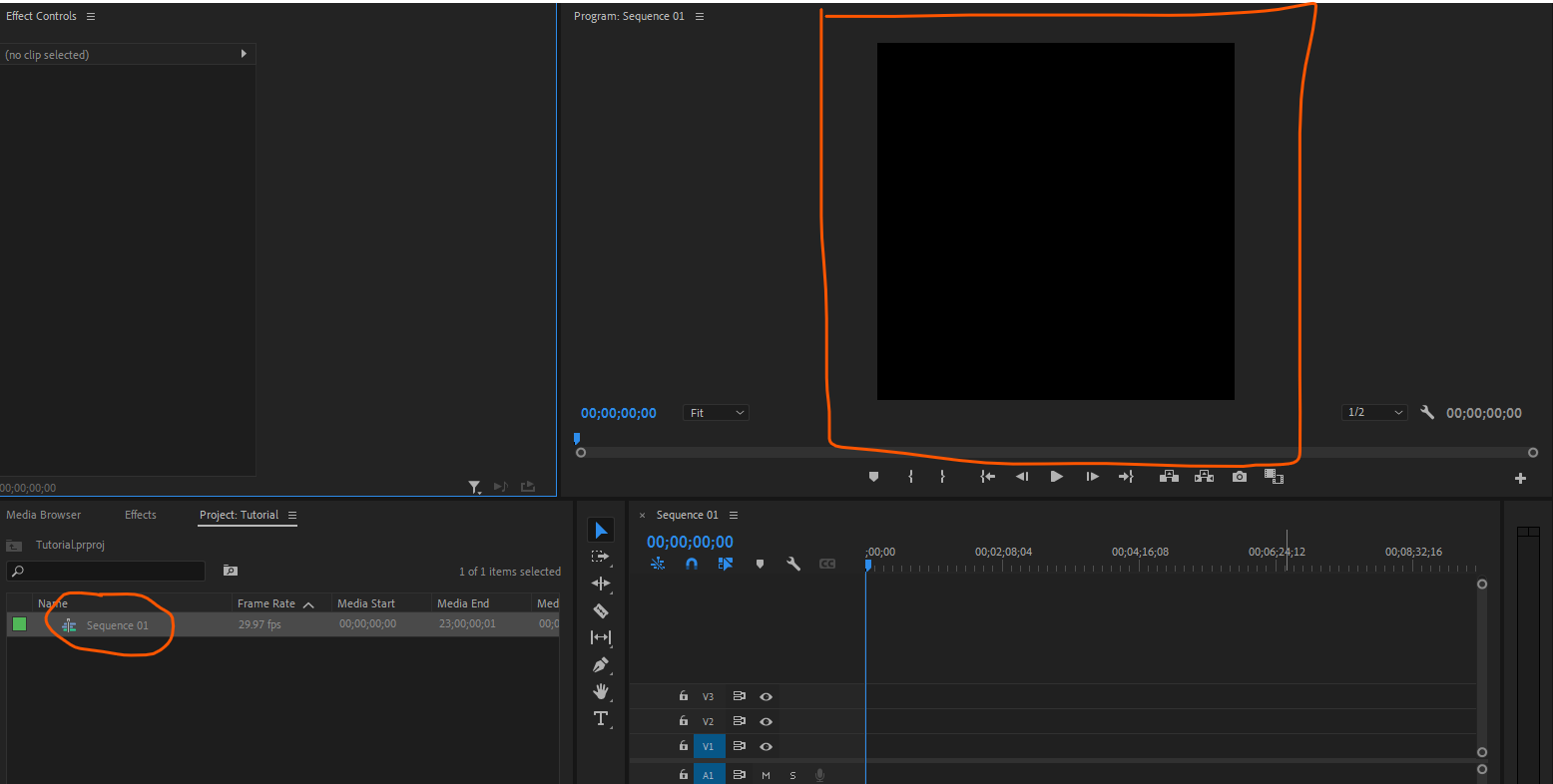The image size is (1553, 784).
Task: Open the Fit zoom level dropdown
Action: (716, 412)
